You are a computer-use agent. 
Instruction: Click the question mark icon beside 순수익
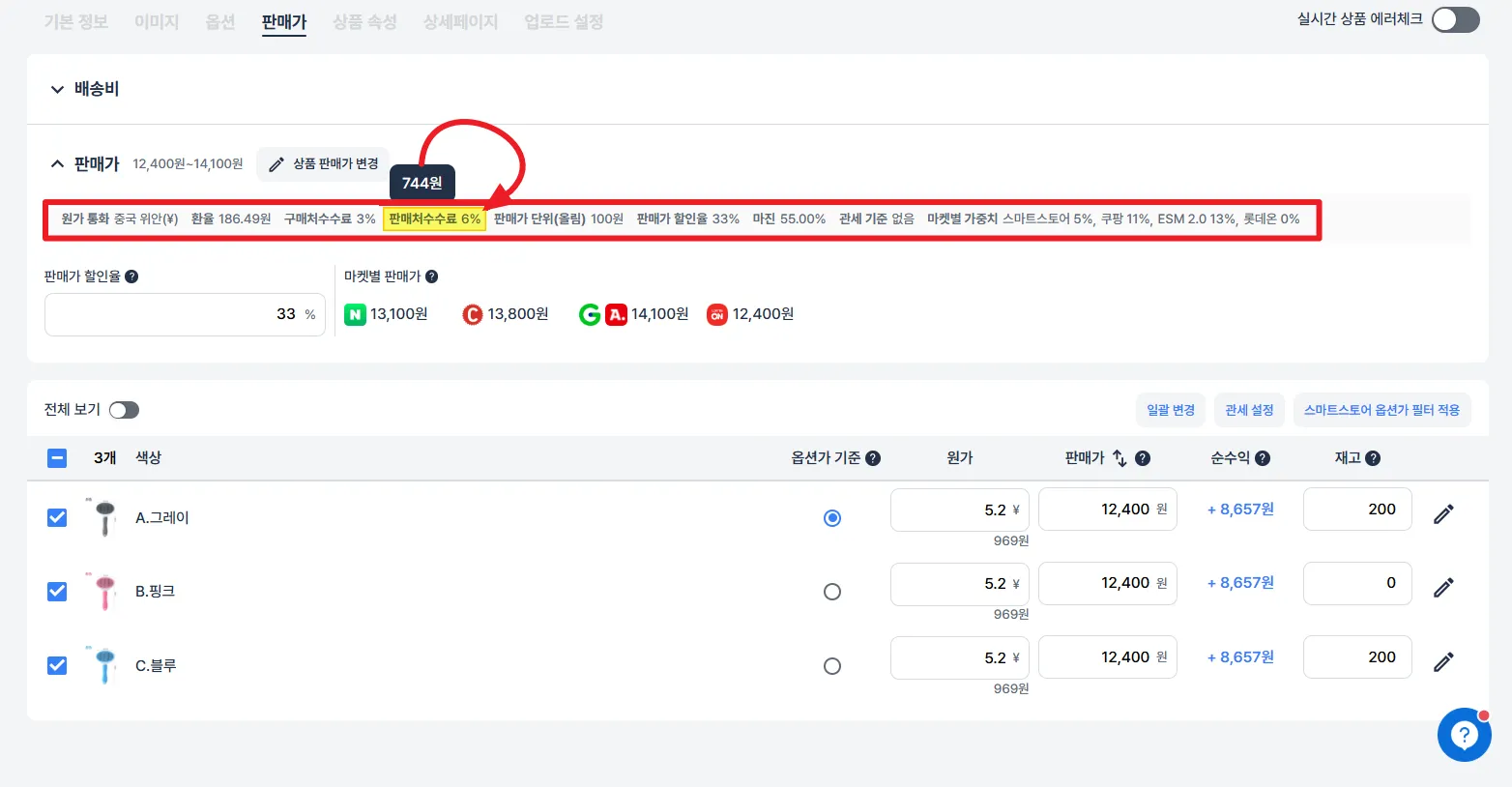[x=1263, y=457]
